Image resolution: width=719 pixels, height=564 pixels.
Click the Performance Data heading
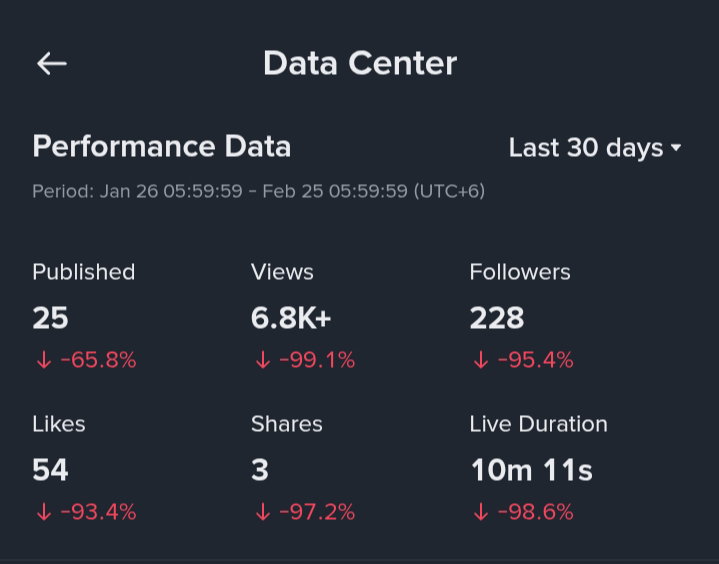pos(162,147)
